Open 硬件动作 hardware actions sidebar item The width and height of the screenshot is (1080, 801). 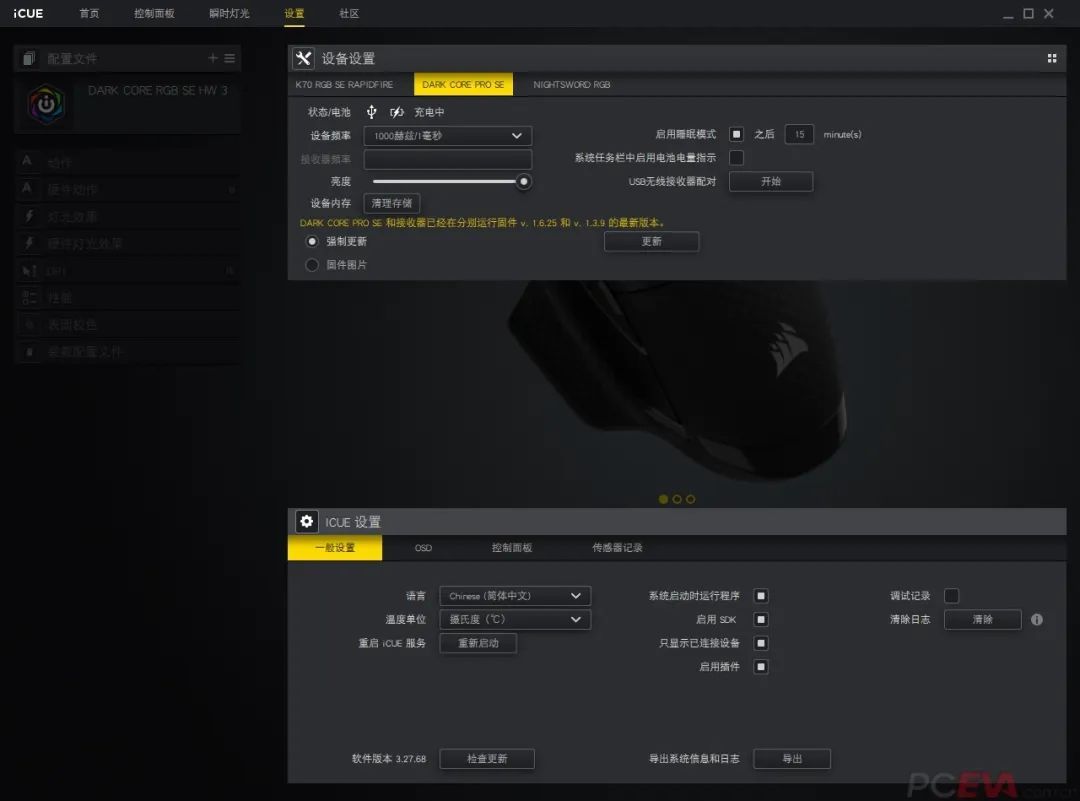pos(127,189)
